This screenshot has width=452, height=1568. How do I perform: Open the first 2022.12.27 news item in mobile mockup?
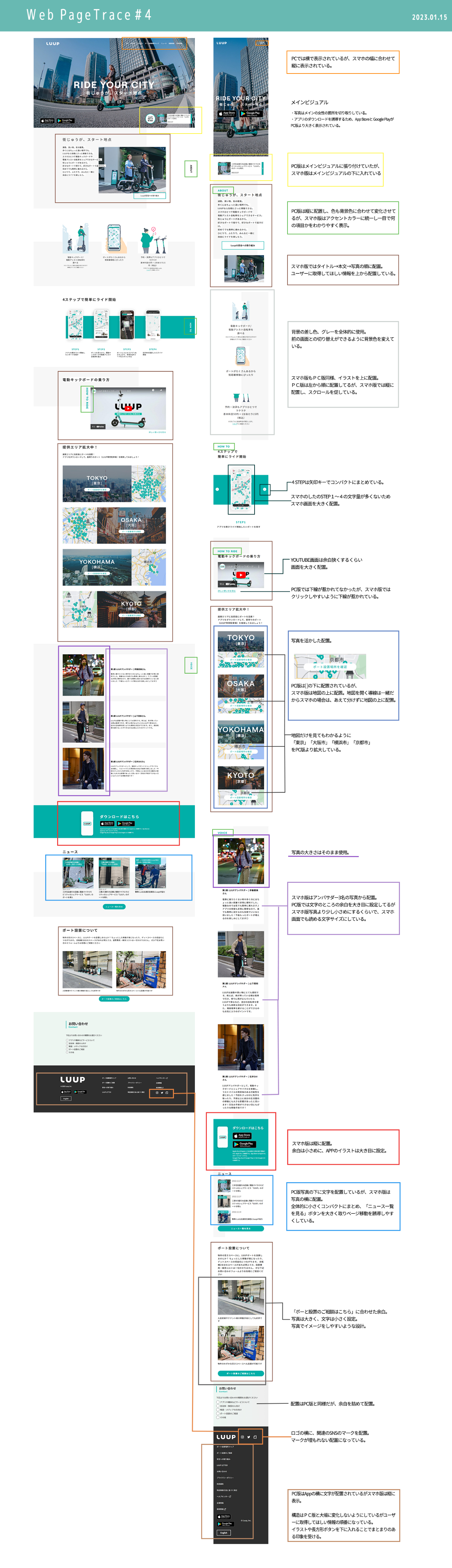[x=241, y=1186]
